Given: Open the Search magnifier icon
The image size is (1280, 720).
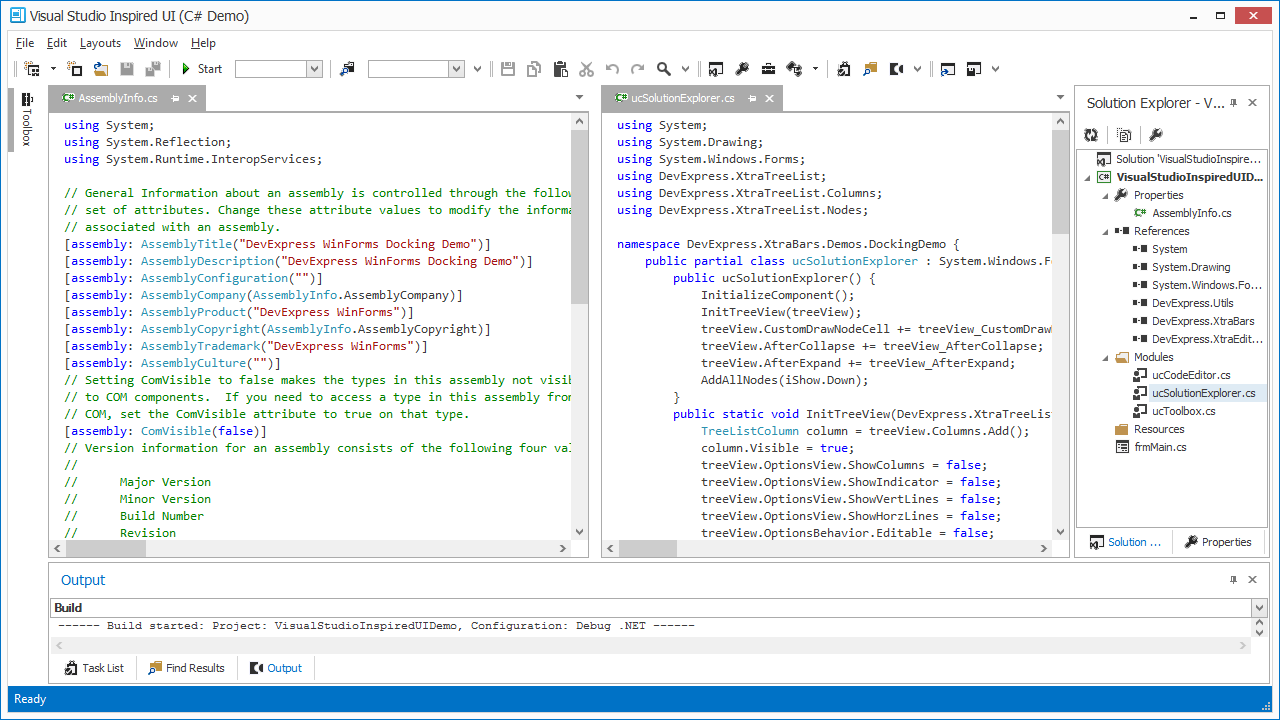Looking at the screenshot, I should pos(664,68).
